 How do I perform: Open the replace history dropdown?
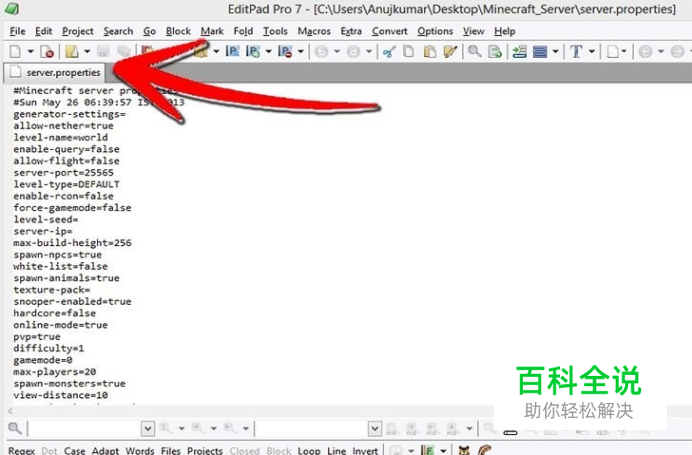(x=375, y=428)
